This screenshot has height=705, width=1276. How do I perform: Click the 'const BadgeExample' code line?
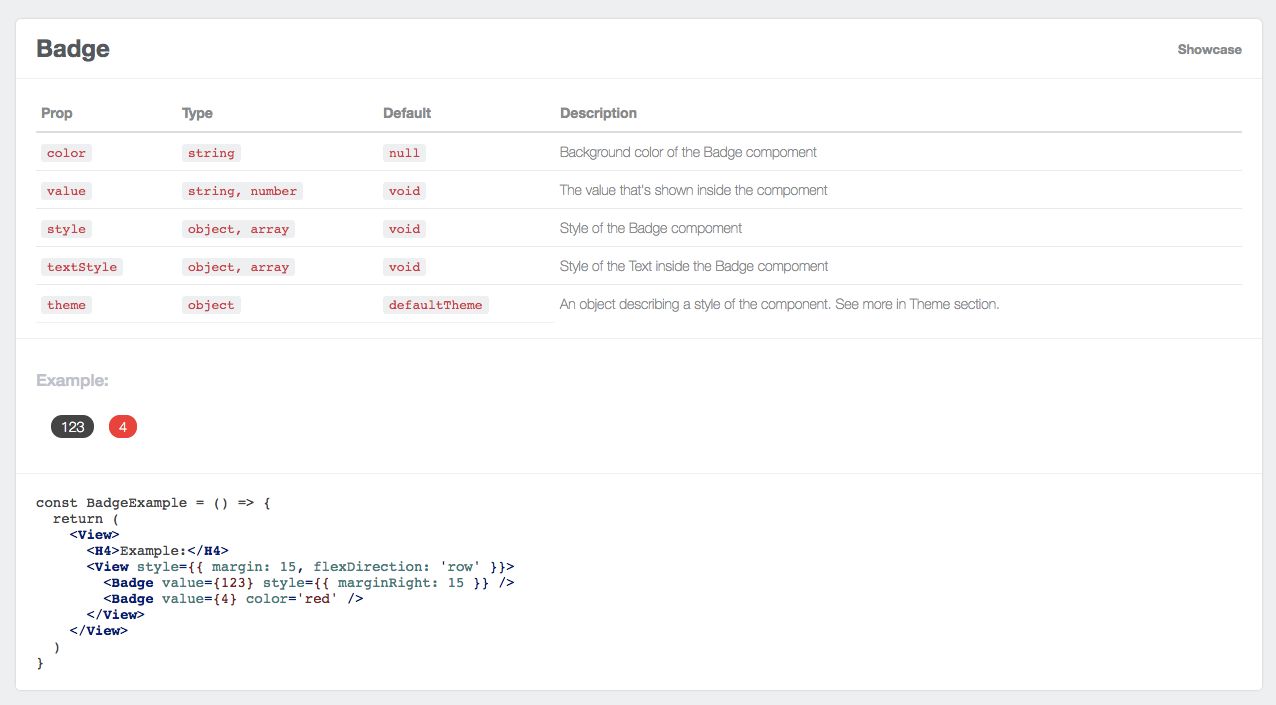(x=154, y=503)
